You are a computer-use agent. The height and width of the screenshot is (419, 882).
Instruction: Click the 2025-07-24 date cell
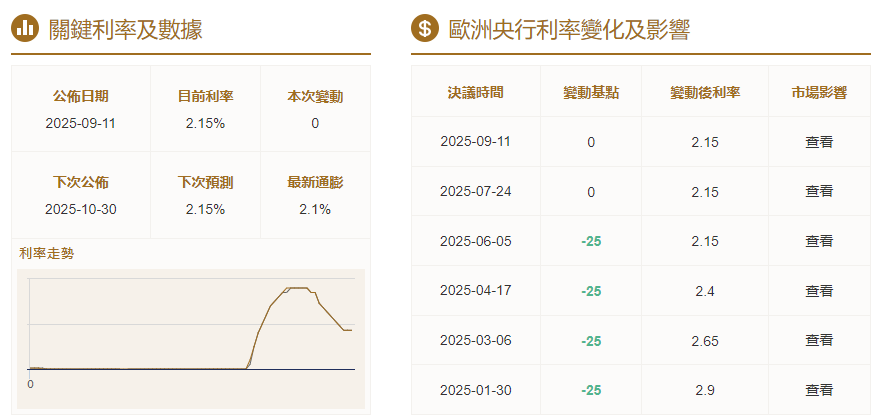tap(475, 191)
